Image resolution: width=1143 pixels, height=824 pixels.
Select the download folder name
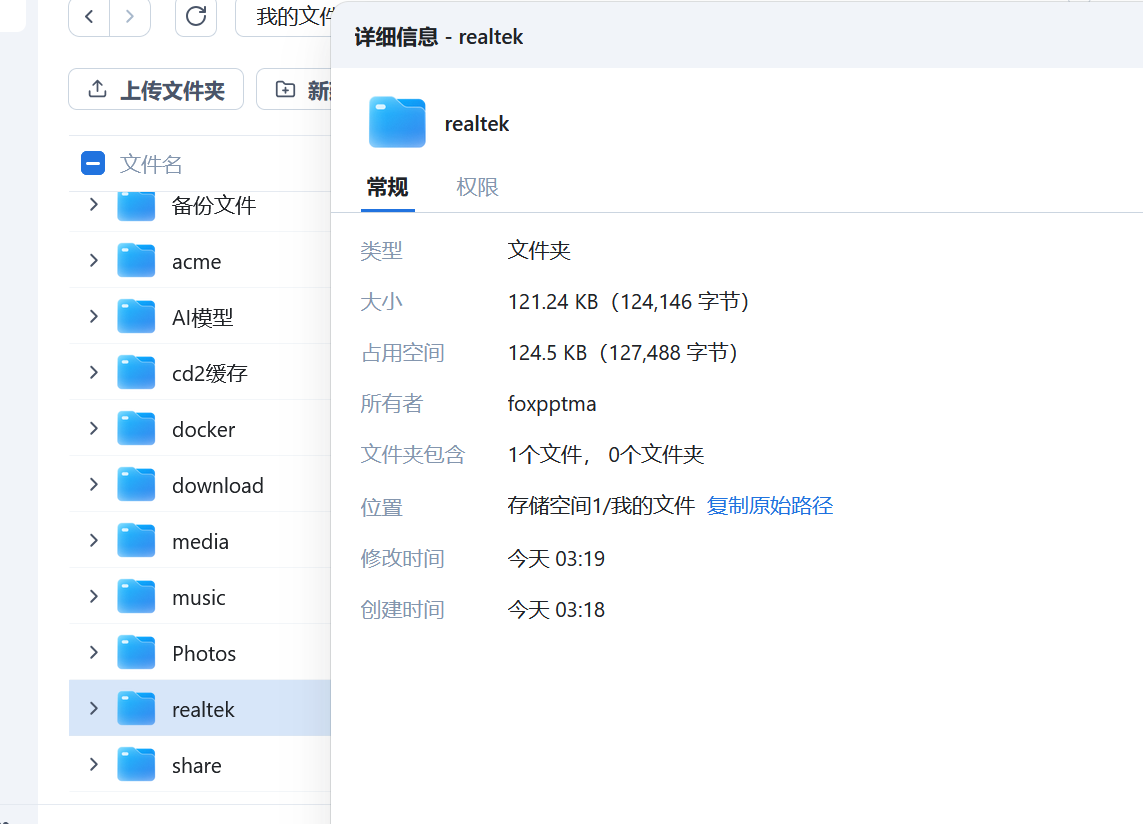click(x=217, y=486)
